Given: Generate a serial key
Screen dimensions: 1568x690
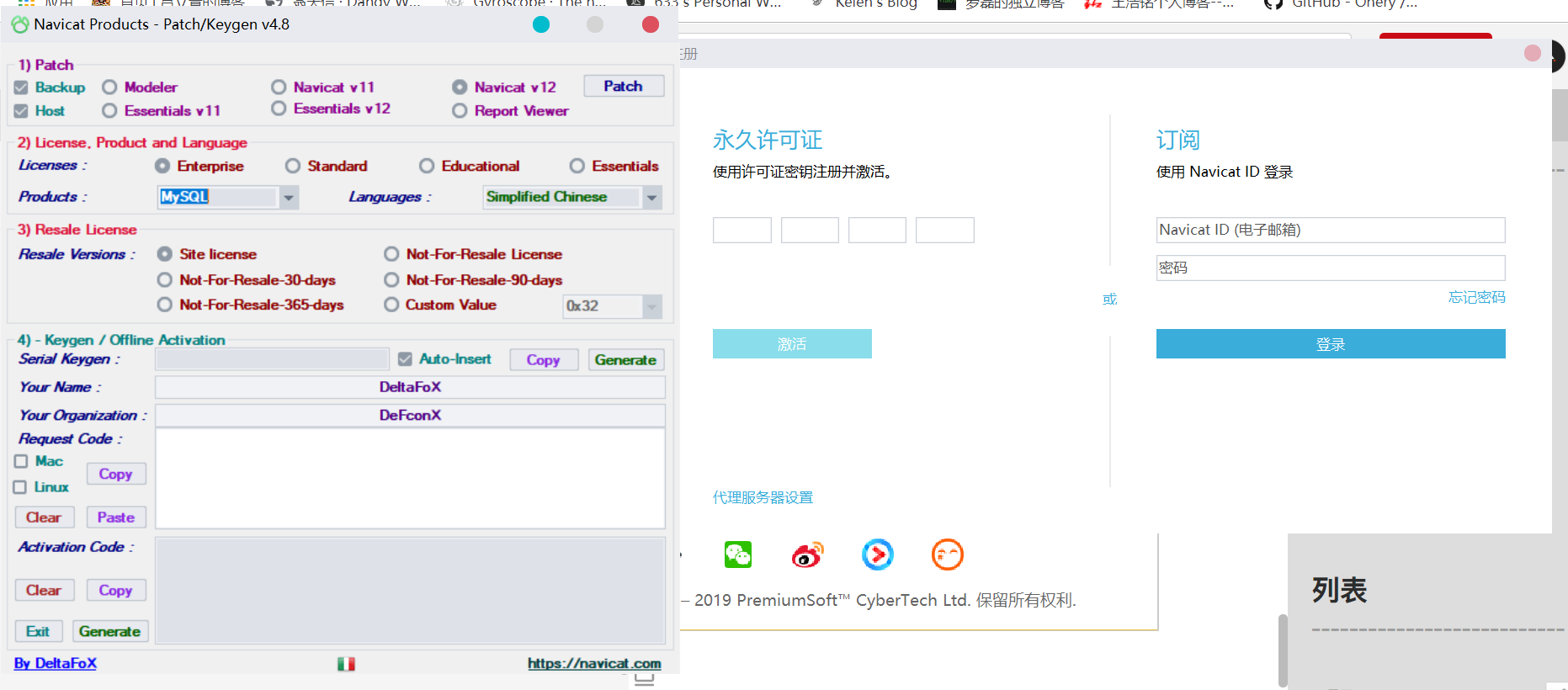Looking at the screenshot, I should click(x=625, y=359).
